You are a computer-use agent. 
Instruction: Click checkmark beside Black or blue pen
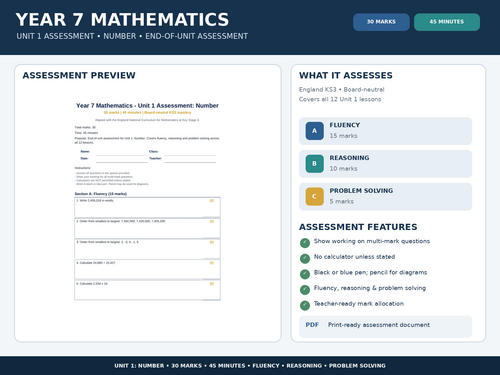pos(305,274)
